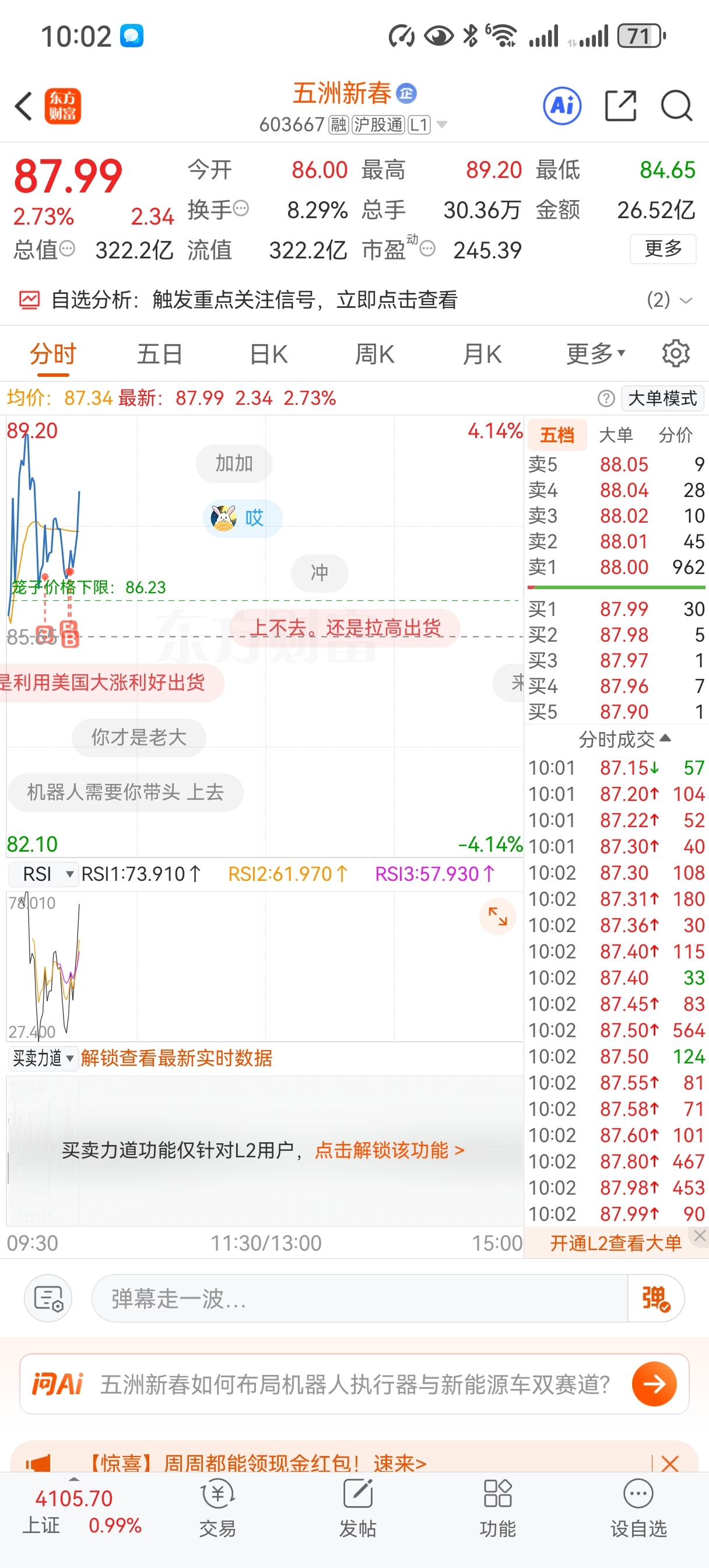Image resolution: width=709 pixels, height=1568 pixels.
Task: Tap the 总值 info icon
Action: 67,249
